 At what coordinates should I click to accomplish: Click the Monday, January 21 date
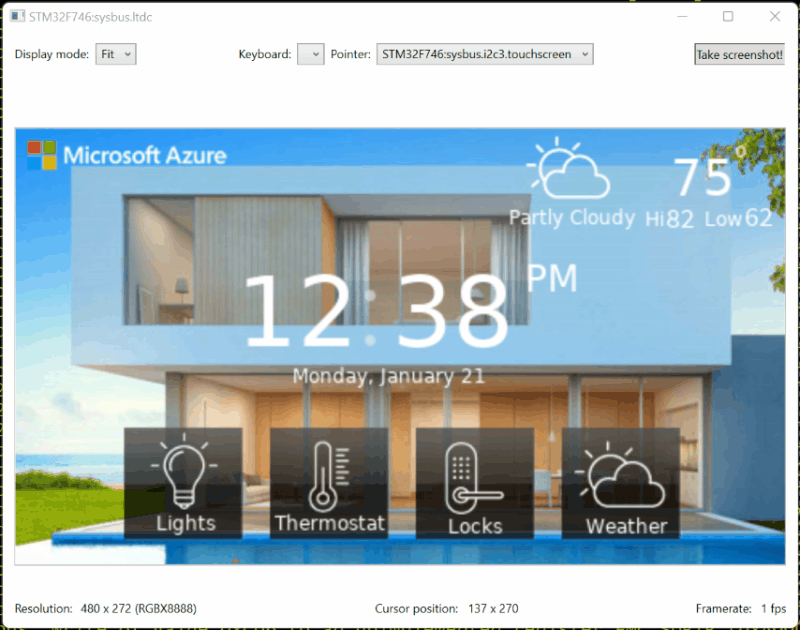coord(388,376)
